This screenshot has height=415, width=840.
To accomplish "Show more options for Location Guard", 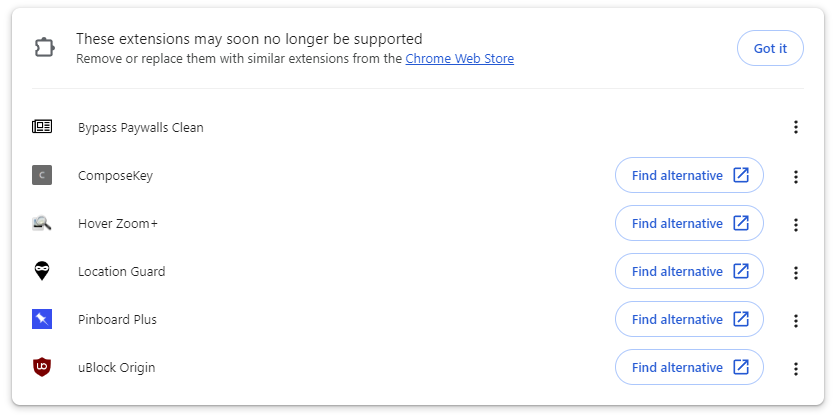I will [x=796, y=273].
